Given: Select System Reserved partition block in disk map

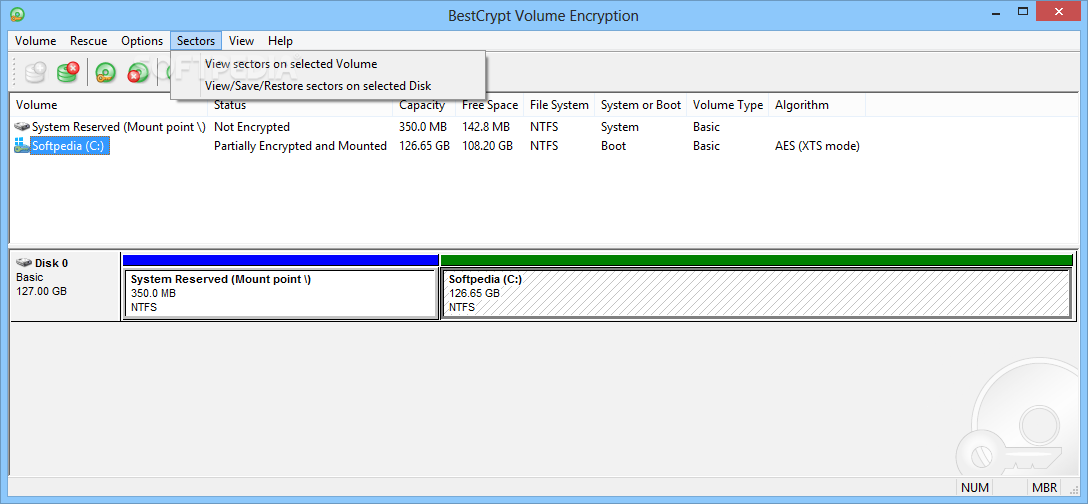Looking at the screenshot, I should click(280, 294).
